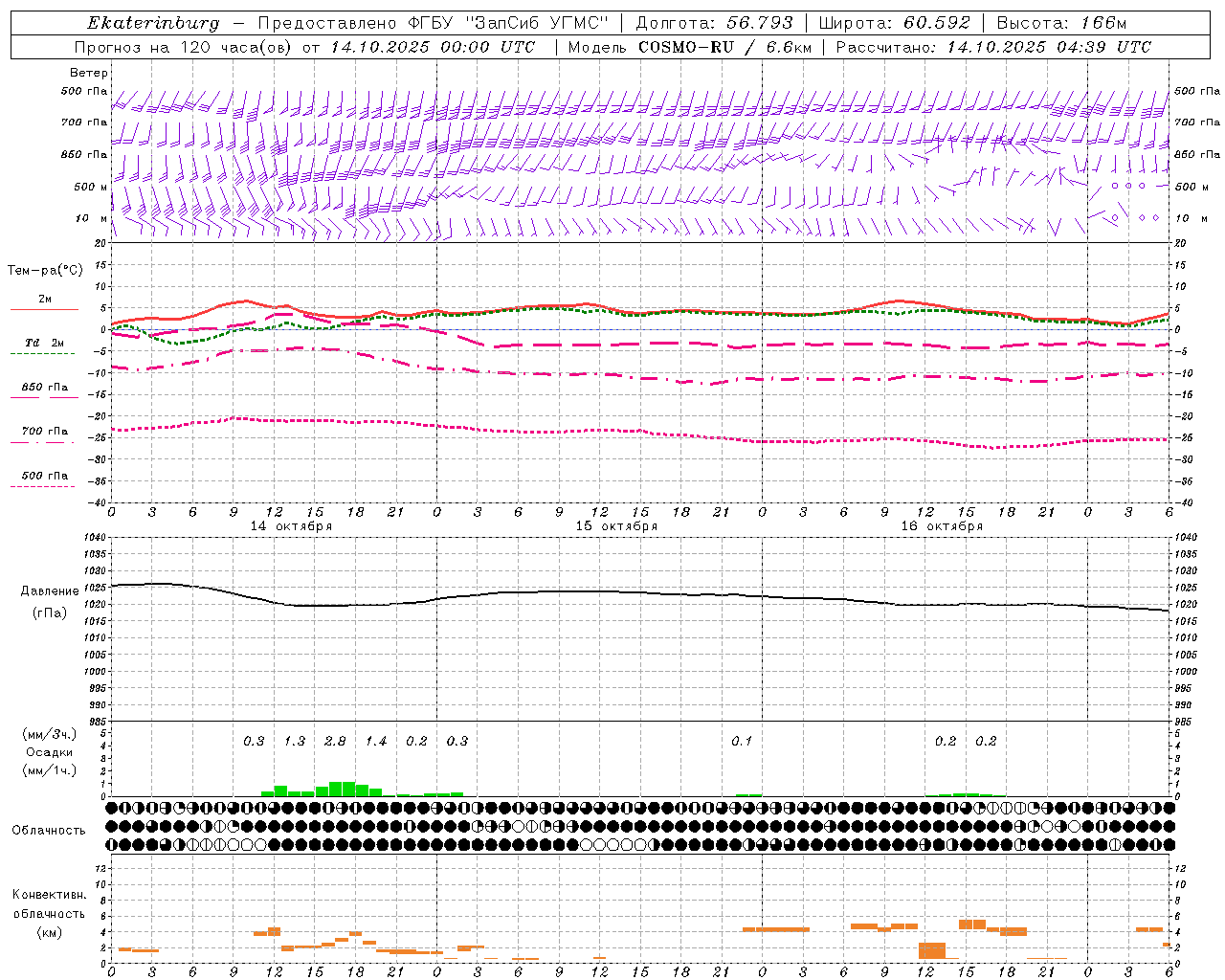Click the Конвективн. convective cloud label
Image resolution: width=1225 pixels, height=980 pixels.
click(x=50, y=895)
